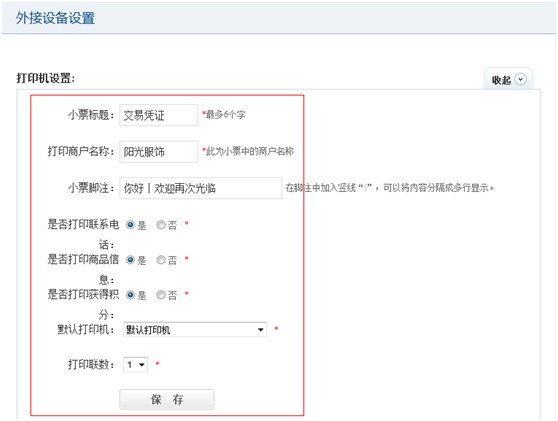
Task: Select 是 for 是否打印联系电话
Action: (130, 225)
